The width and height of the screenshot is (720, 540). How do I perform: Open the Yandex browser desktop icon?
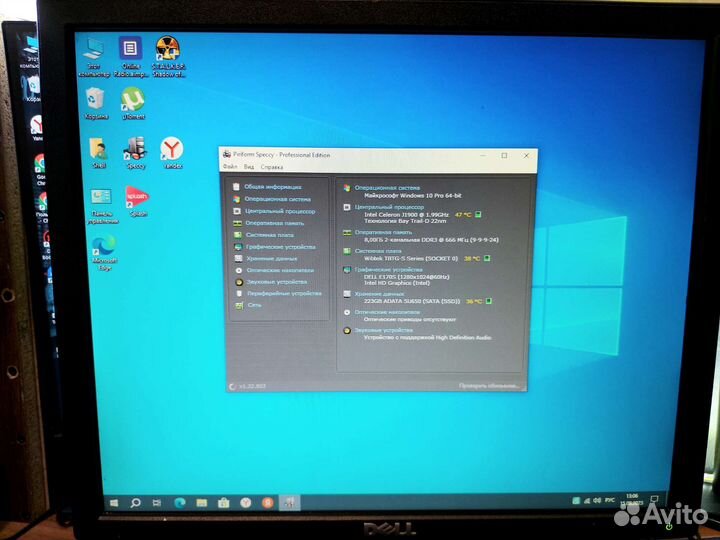click(172, 151)
